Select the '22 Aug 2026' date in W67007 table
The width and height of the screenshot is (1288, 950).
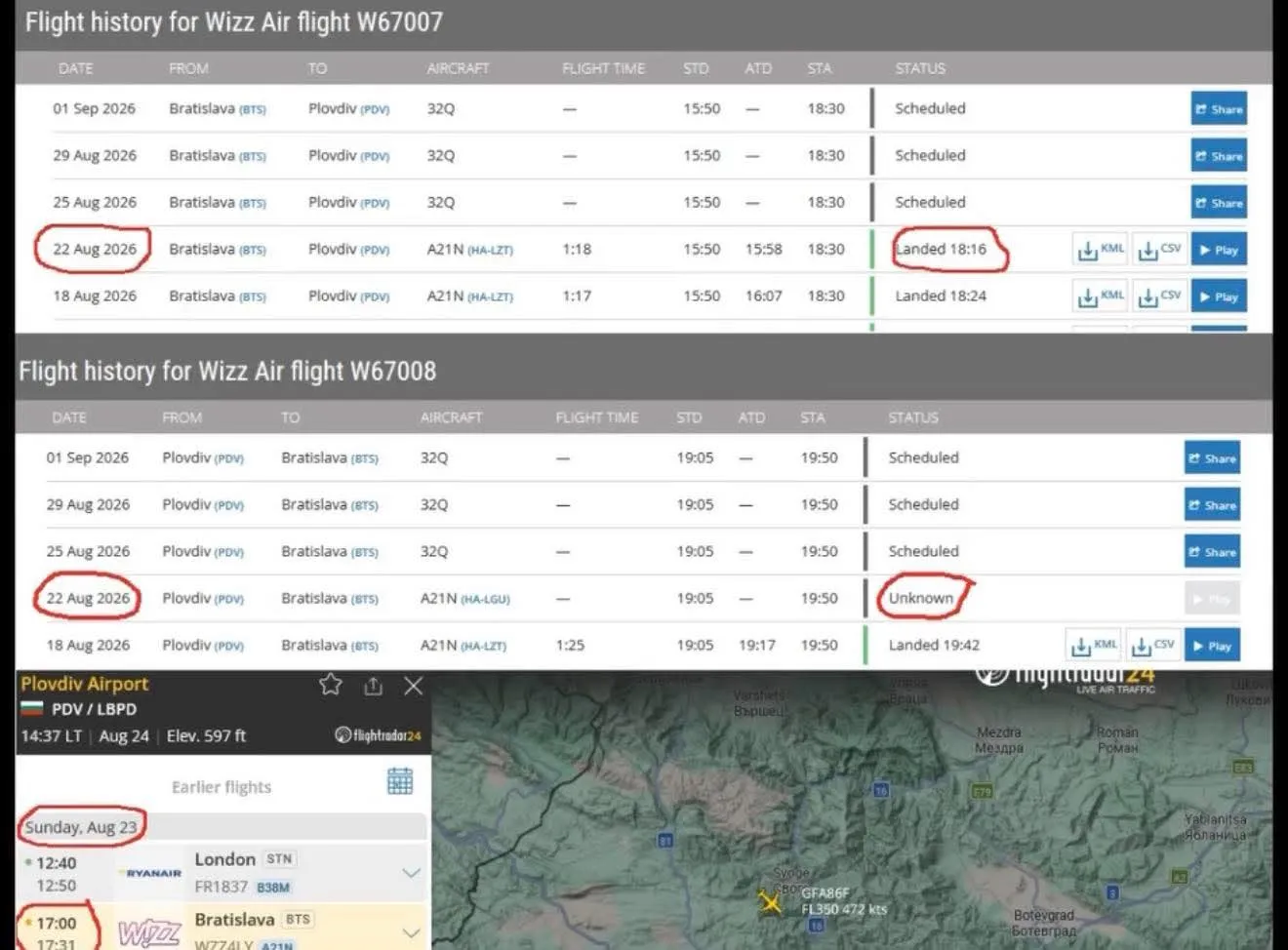point(95,250)
